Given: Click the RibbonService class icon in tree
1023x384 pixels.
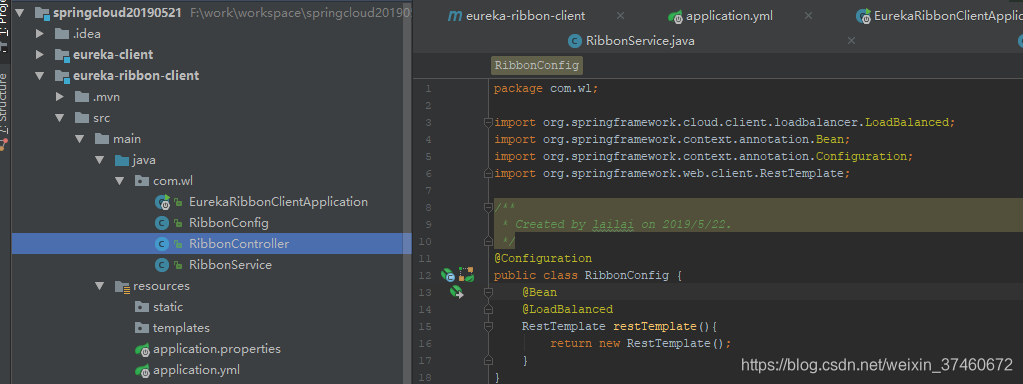Looking at the screenshot, I should (161, 265).
